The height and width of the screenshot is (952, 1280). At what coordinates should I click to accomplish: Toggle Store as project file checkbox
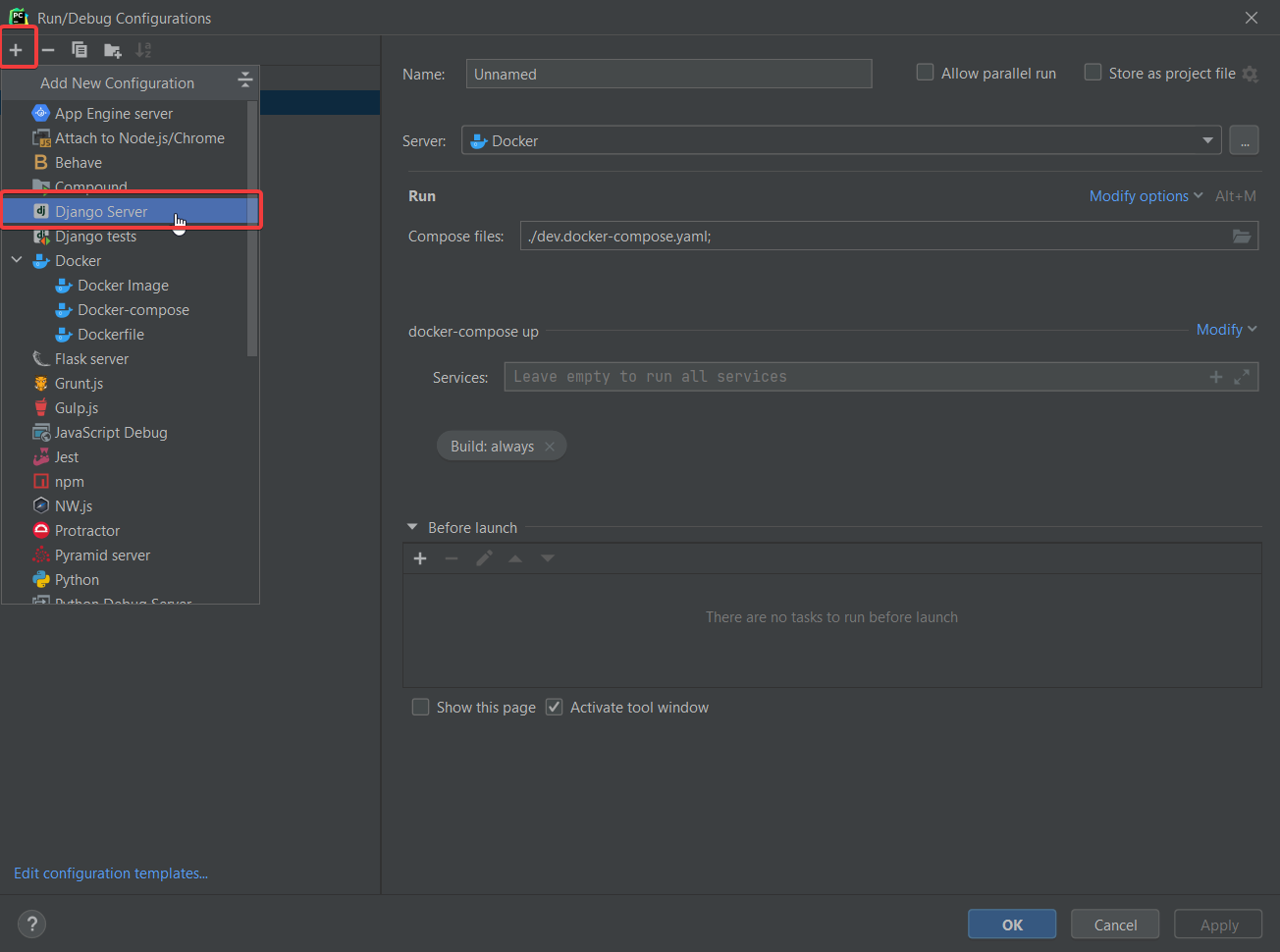click(1093, 73)
